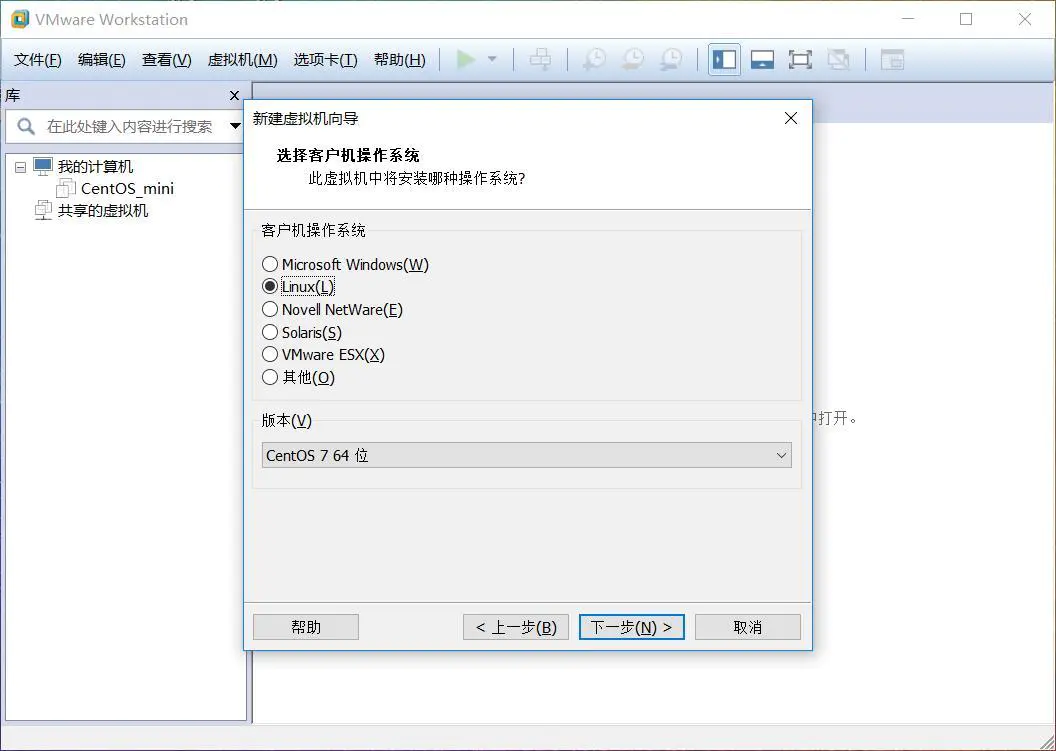This screenshot has height=751, width=1056.
Task: Click the 帮助 button in wizard
Action: [306, 627]
